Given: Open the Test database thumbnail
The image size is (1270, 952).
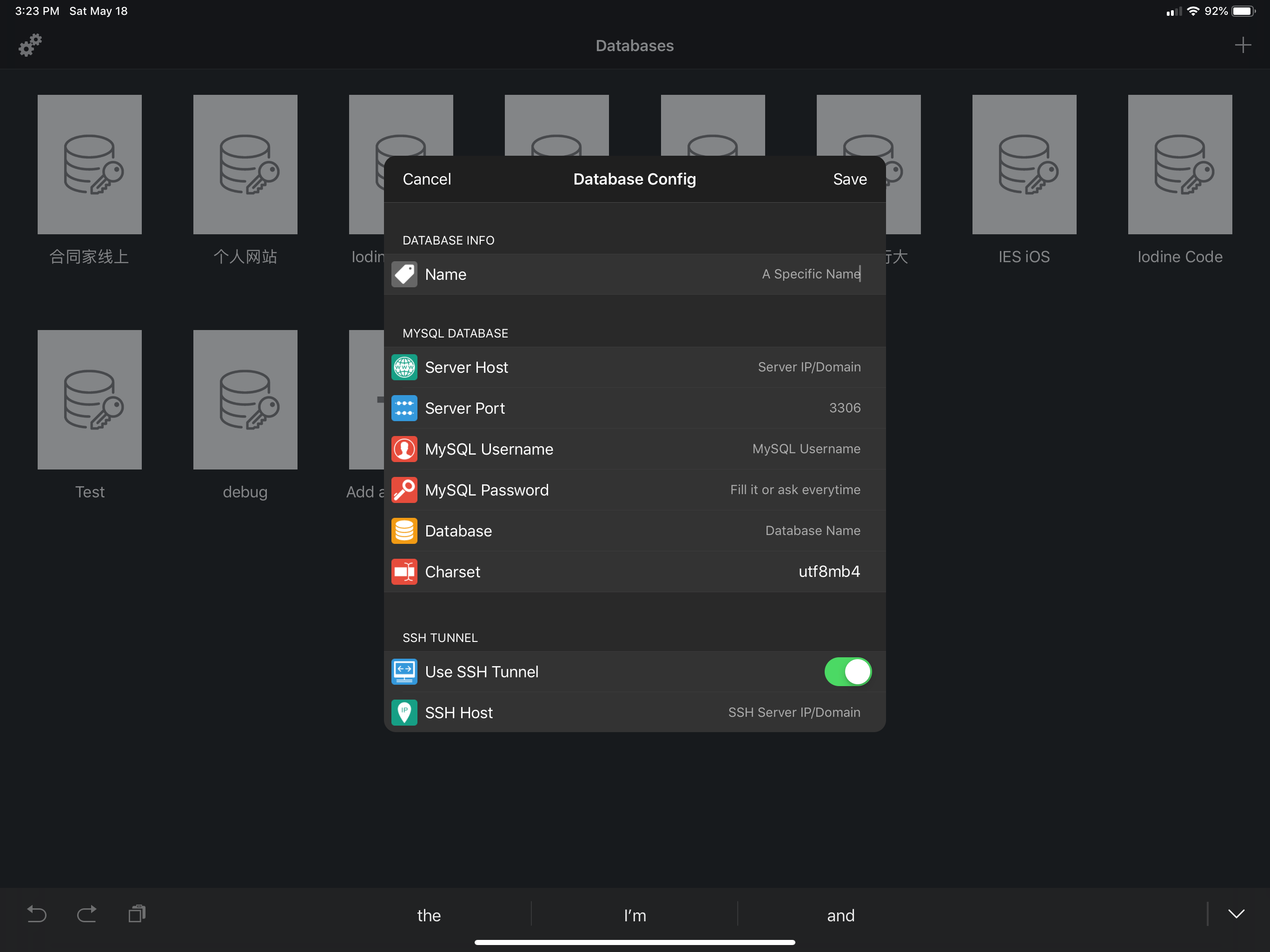Looking at the screenshot, I should 90,400.
